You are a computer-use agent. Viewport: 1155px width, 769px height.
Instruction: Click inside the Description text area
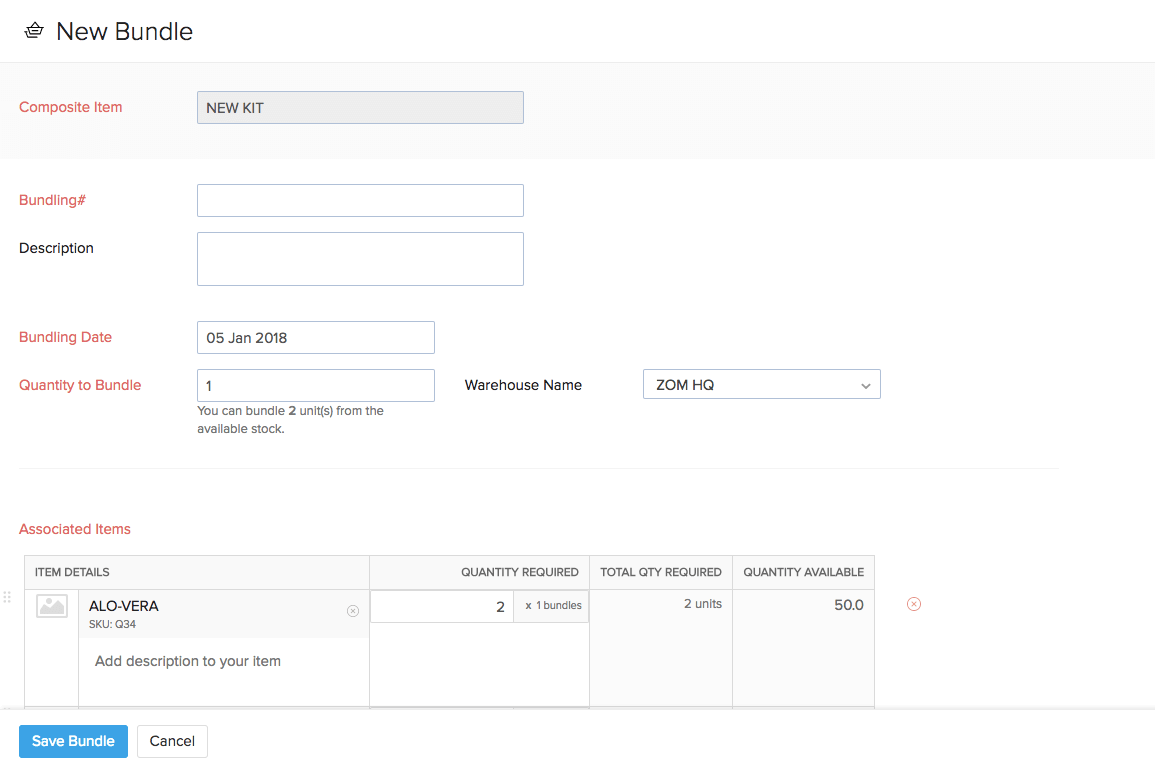point(360,259)
